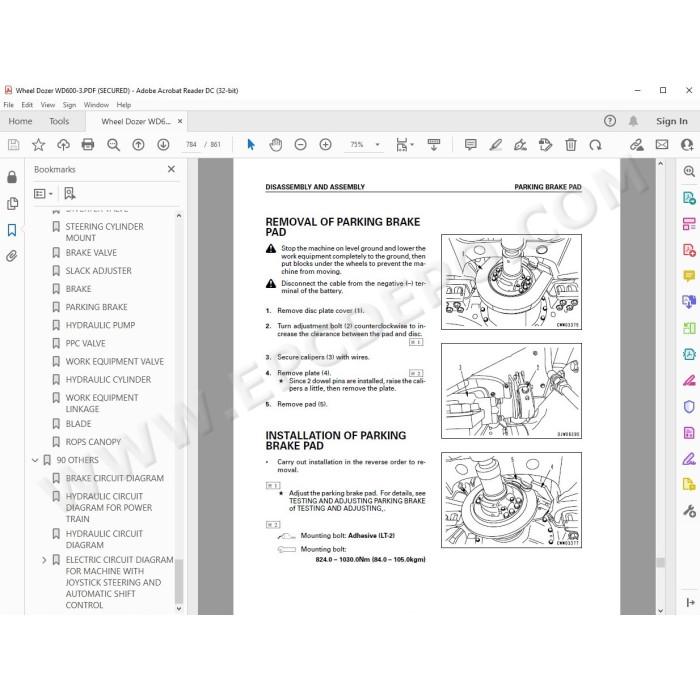Open the SLACK ADJUSTER bookmark
The height and width of the screenshot is (700, 700).
click(99, 271)
